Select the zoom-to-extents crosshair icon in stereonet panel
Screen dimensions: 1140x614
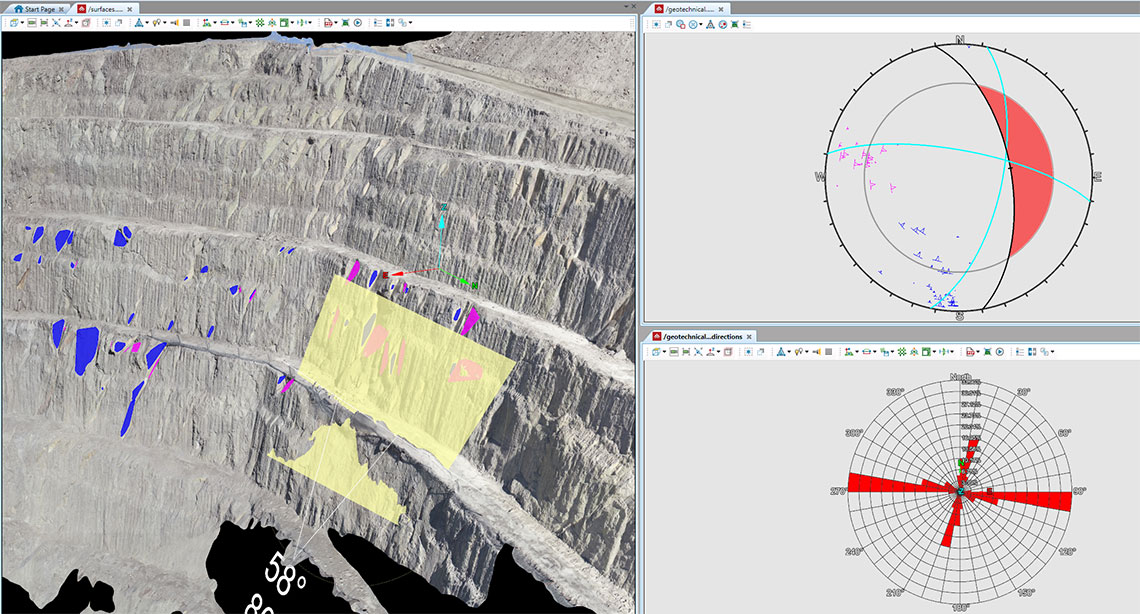point(656,24)
